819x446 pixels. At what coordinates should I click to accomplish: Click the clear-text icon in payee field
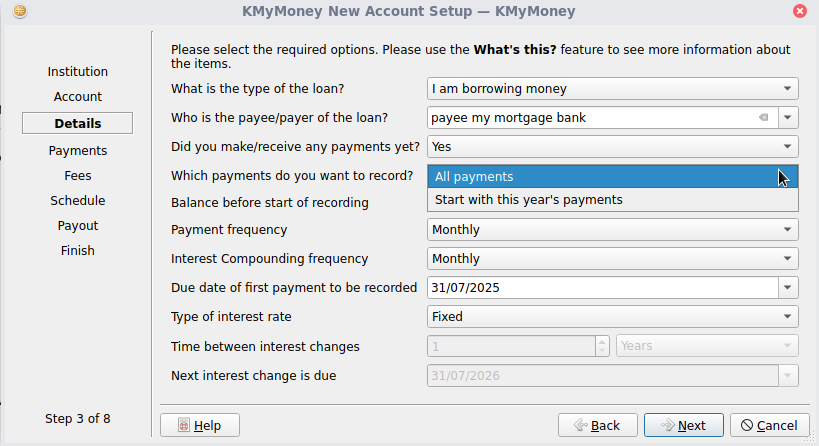point(763,117)
